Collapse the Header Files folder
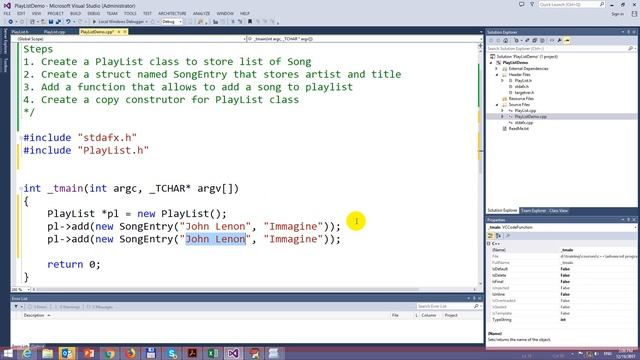Screen dimensions: 640x360 pyautogui.click(x=497, y=75)
